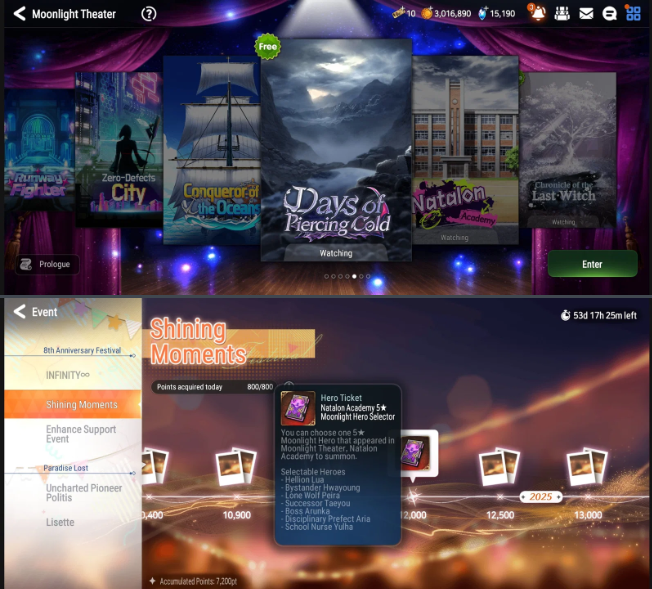This screenshot has height=589, width=652.
Task: Select the Natalon Academy poster
Action: (465, 150)
